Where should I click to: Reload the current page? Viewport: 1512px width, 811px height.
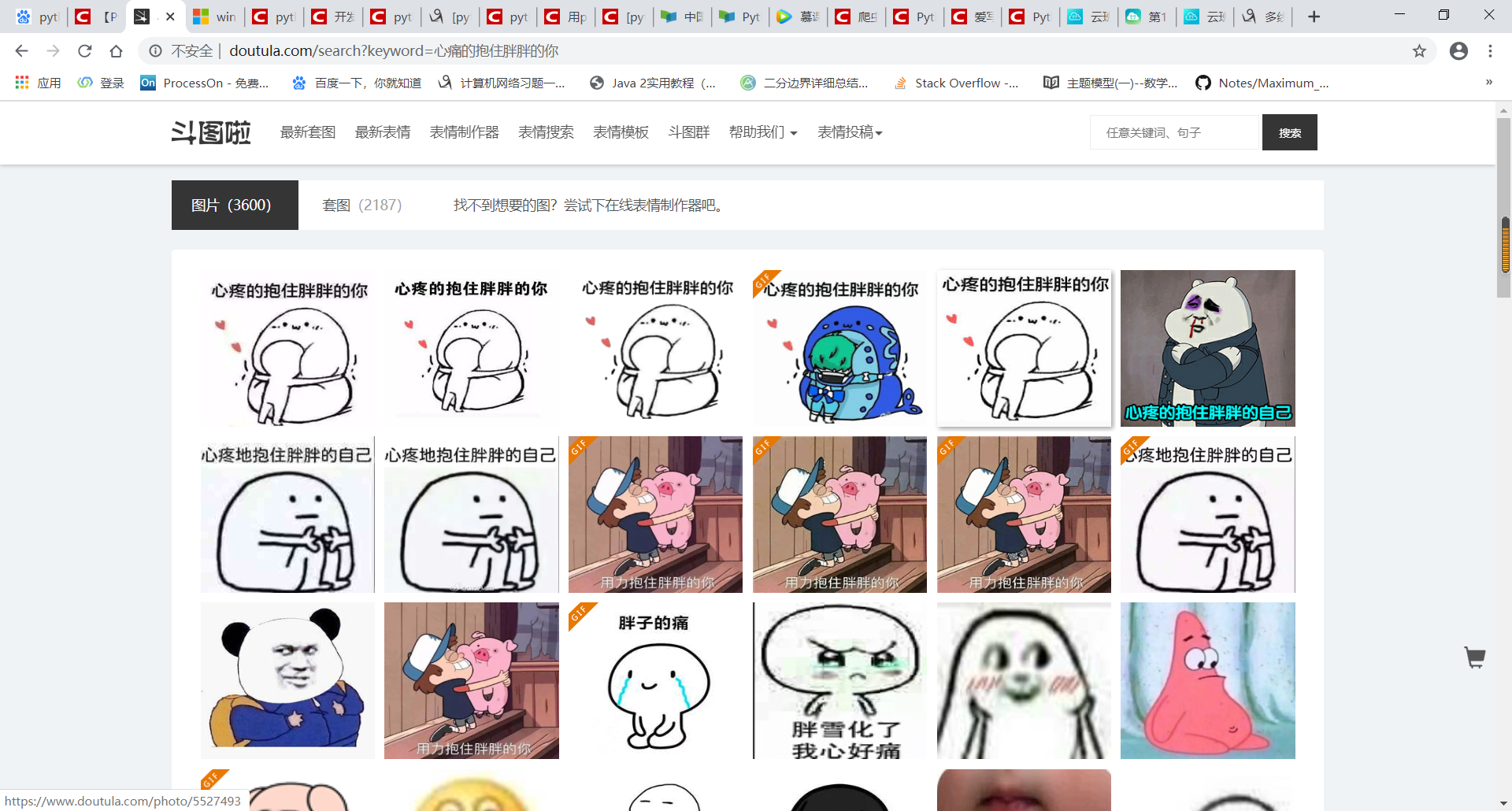(84, 51)
